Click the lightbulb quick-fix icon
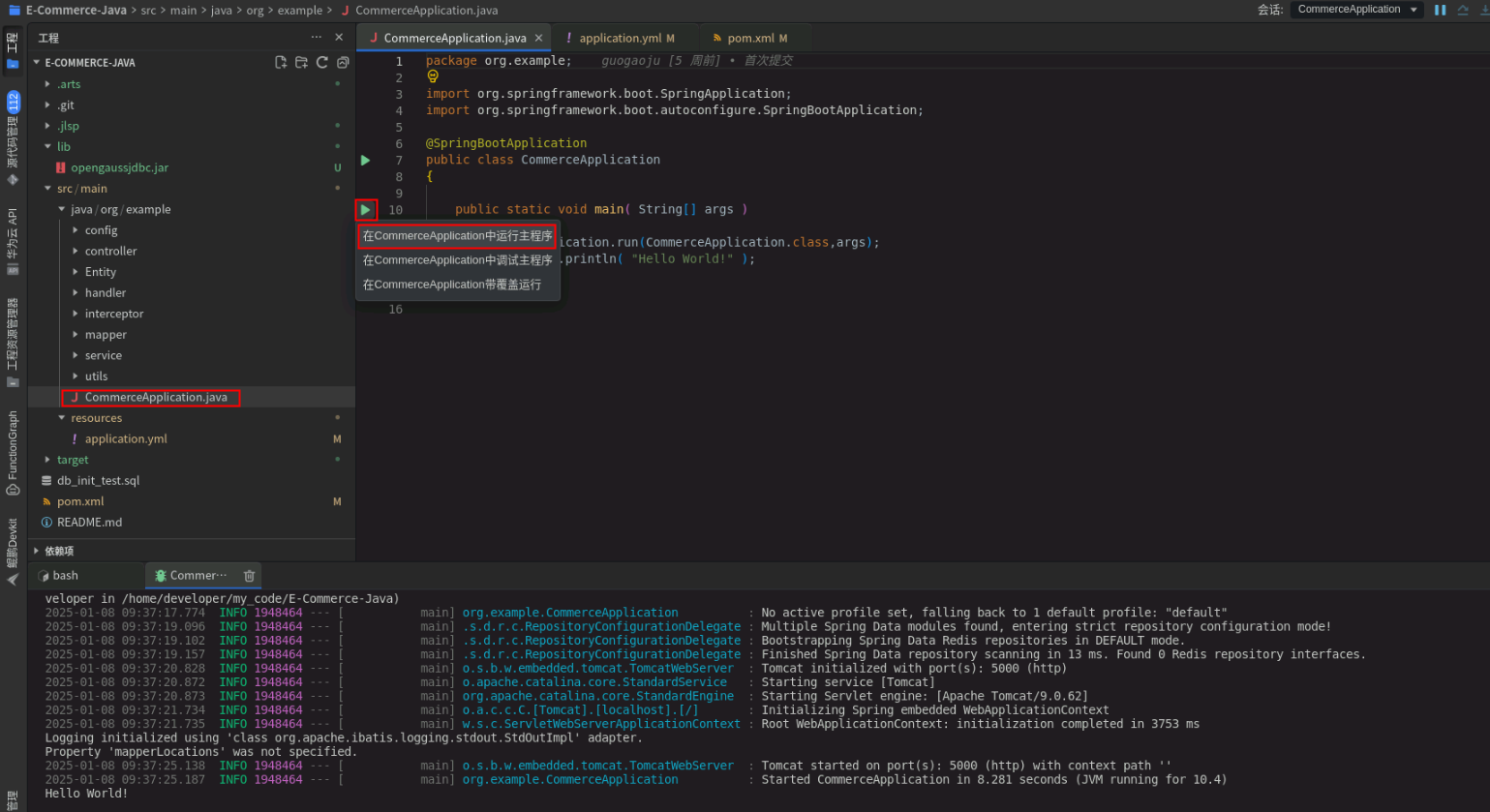1490x812 pixels. point(433,76)
